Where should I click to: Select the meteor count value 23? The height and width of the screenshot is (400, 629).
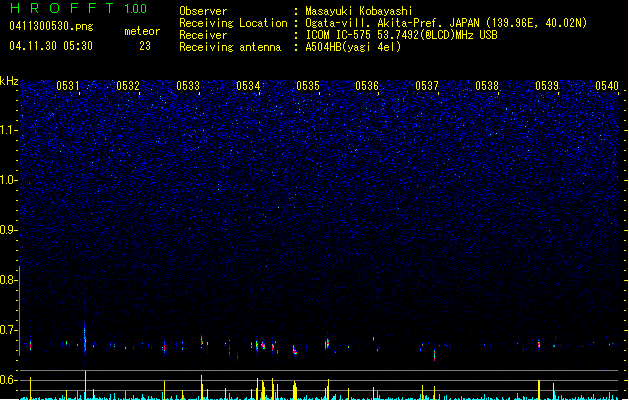(x=145, y=46)
